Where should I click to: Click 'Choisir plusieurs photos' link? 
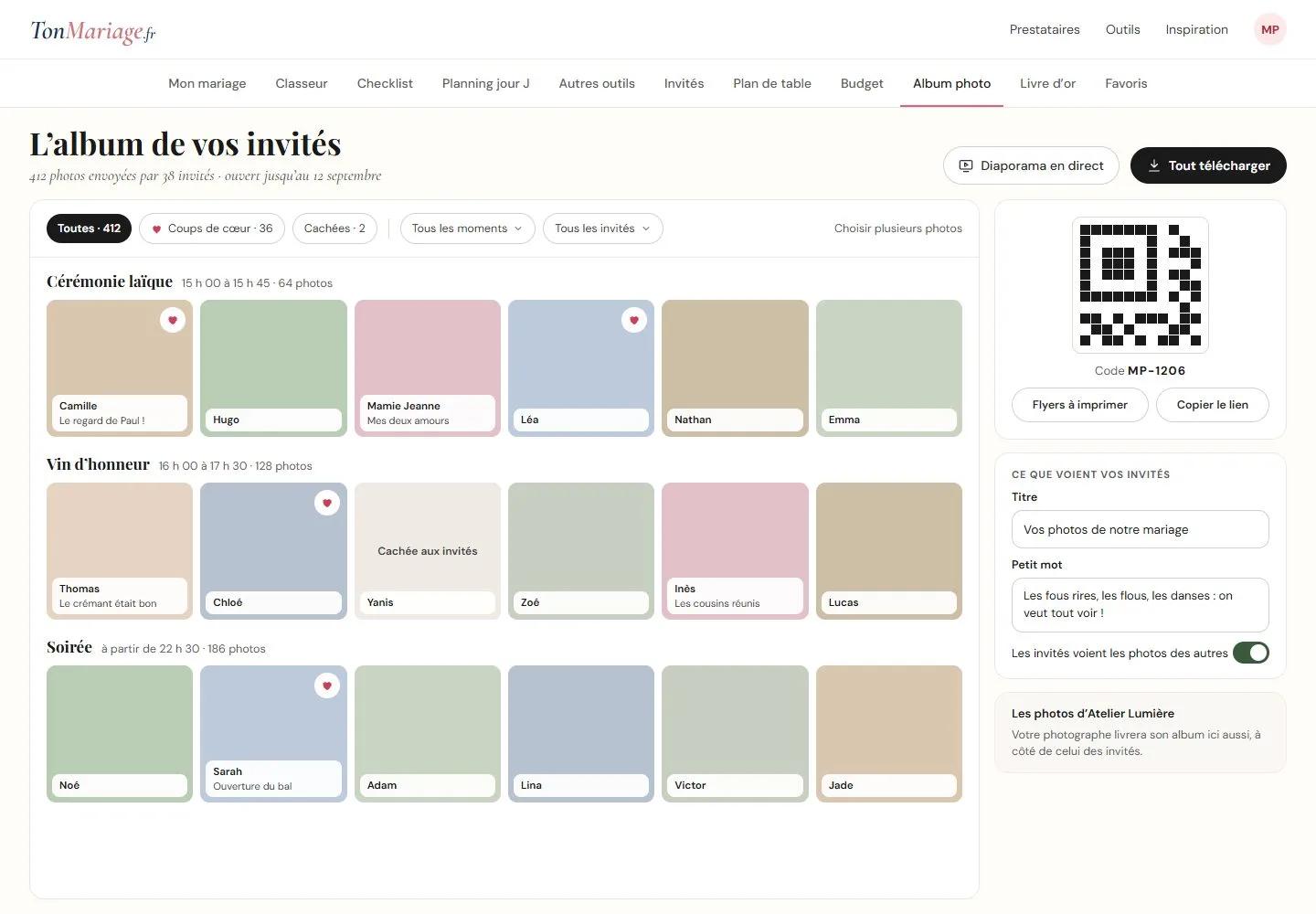coord(898,228)
